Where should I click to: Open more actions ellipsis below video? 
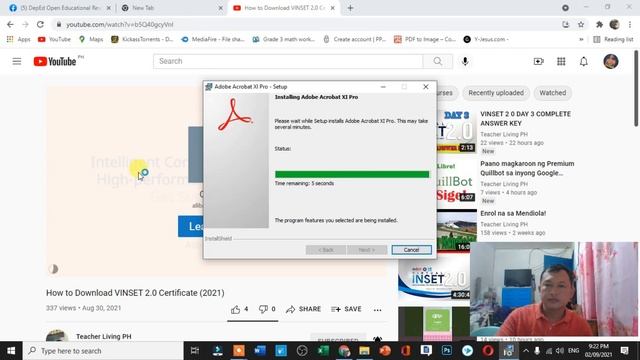(x=378, y=310)
